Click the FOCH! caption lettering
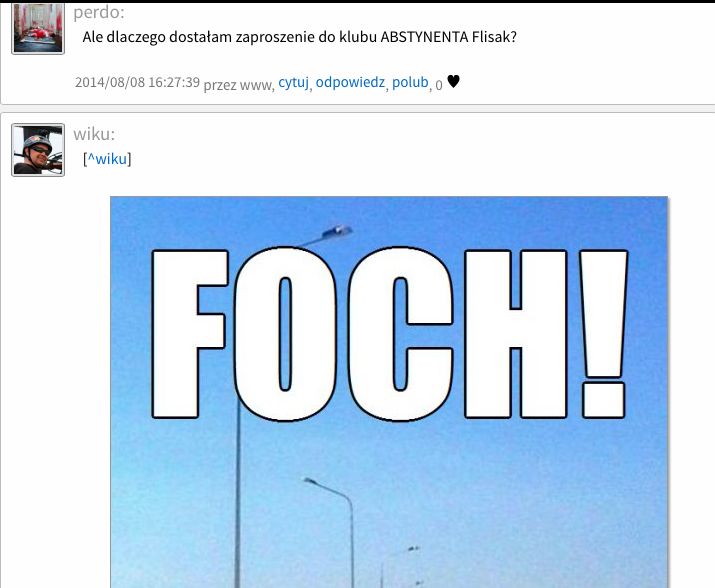 [x=389, y=333]
